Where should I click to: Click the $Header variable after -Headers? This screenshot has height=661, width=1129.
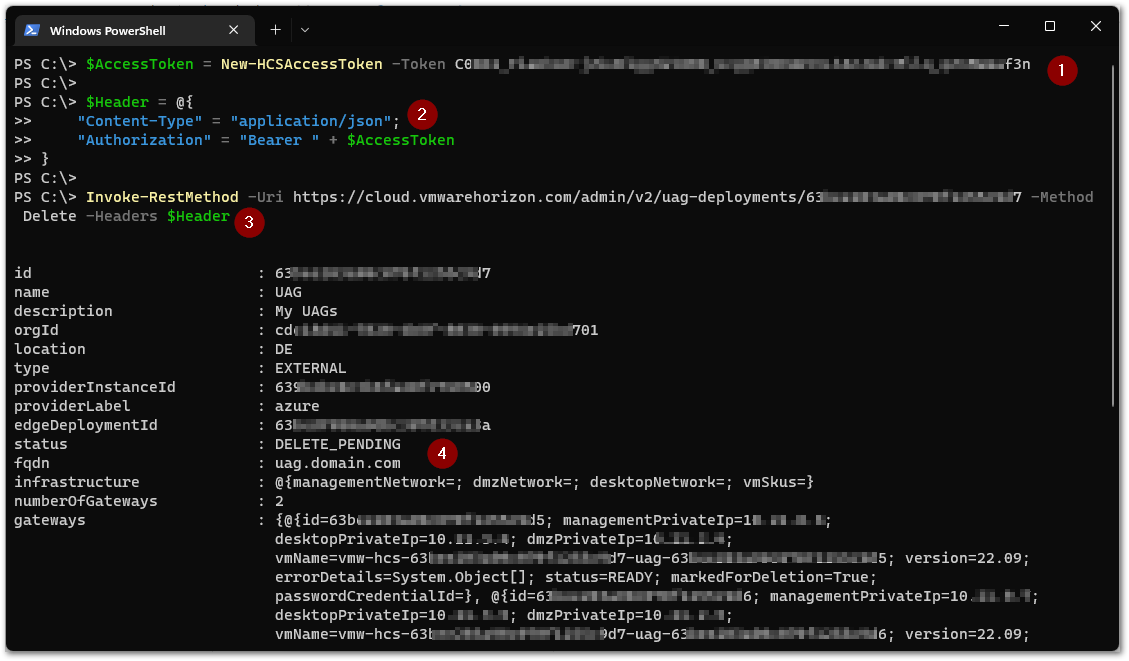pos(198,216)
